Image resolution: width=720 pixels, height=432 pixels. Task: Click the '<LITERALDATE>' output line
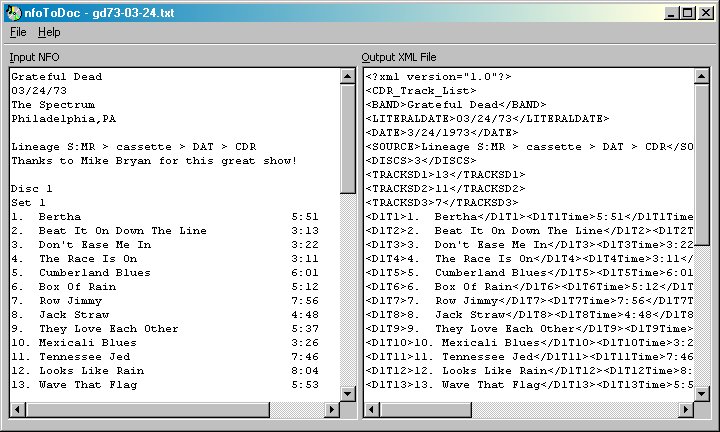487,118
